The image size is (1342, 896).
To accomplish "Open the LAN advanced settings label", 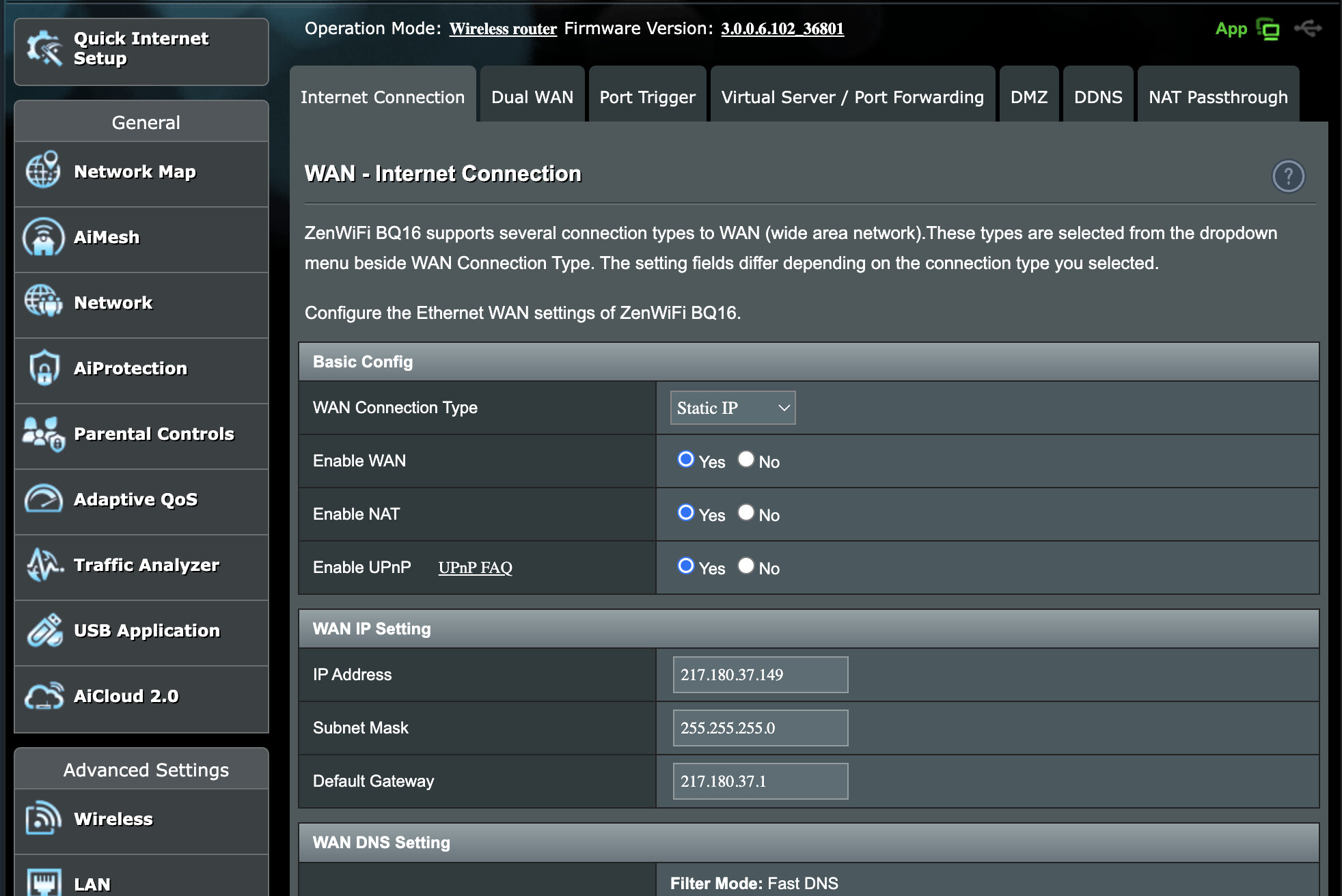I will (x=92, y=884).
